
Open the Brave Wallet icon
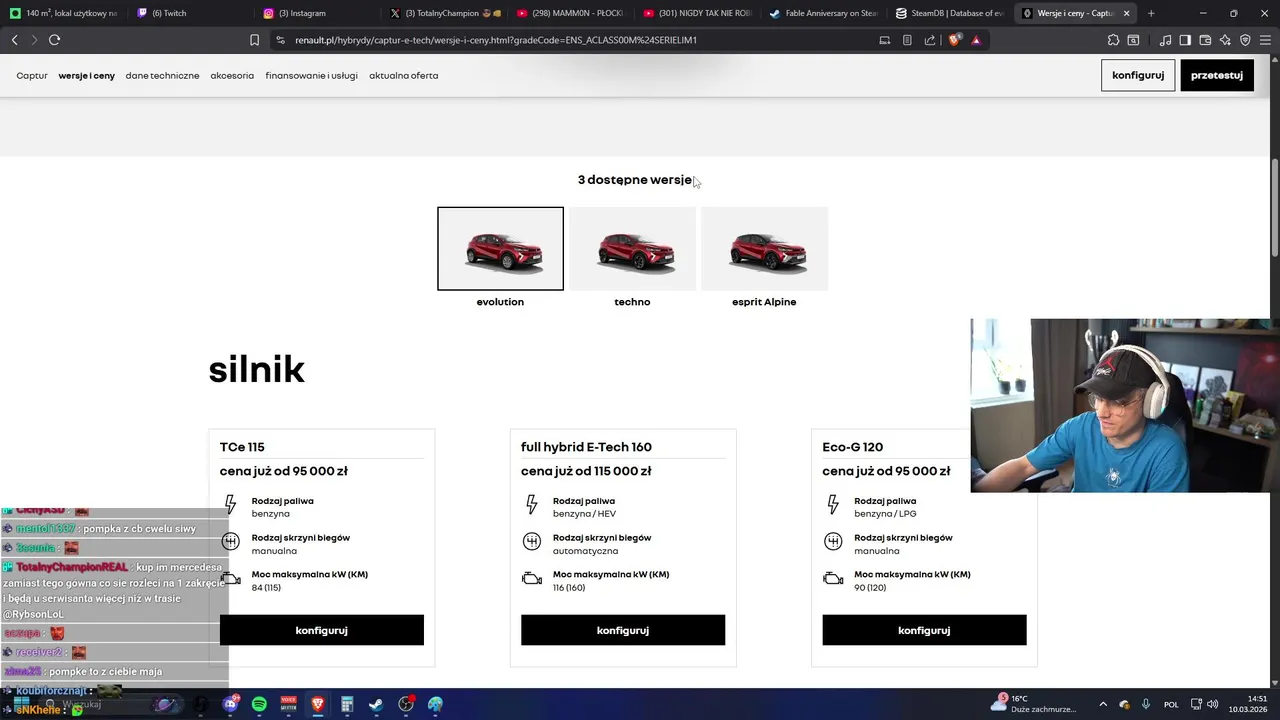click(x=1205, y=40)
